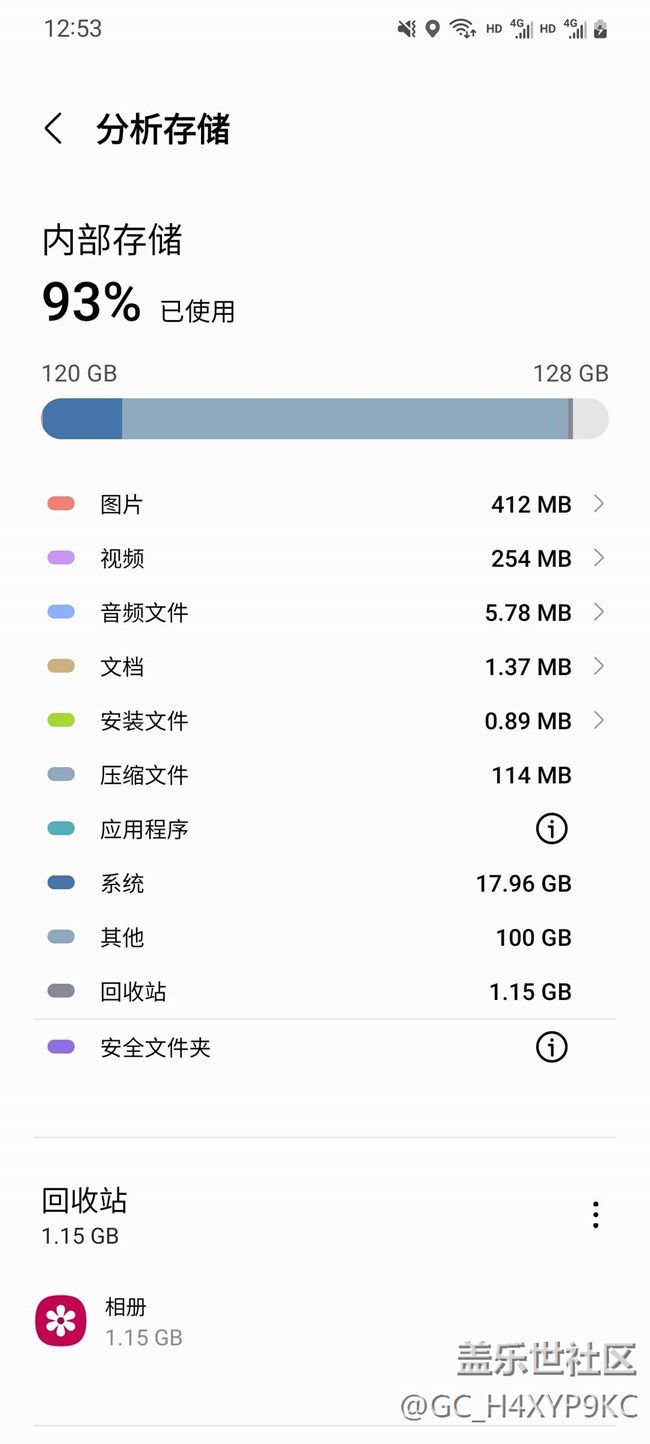Open the 系统 17.96 GB category
This screenshot has width=650, height=1444.
(x=324, y=884)
